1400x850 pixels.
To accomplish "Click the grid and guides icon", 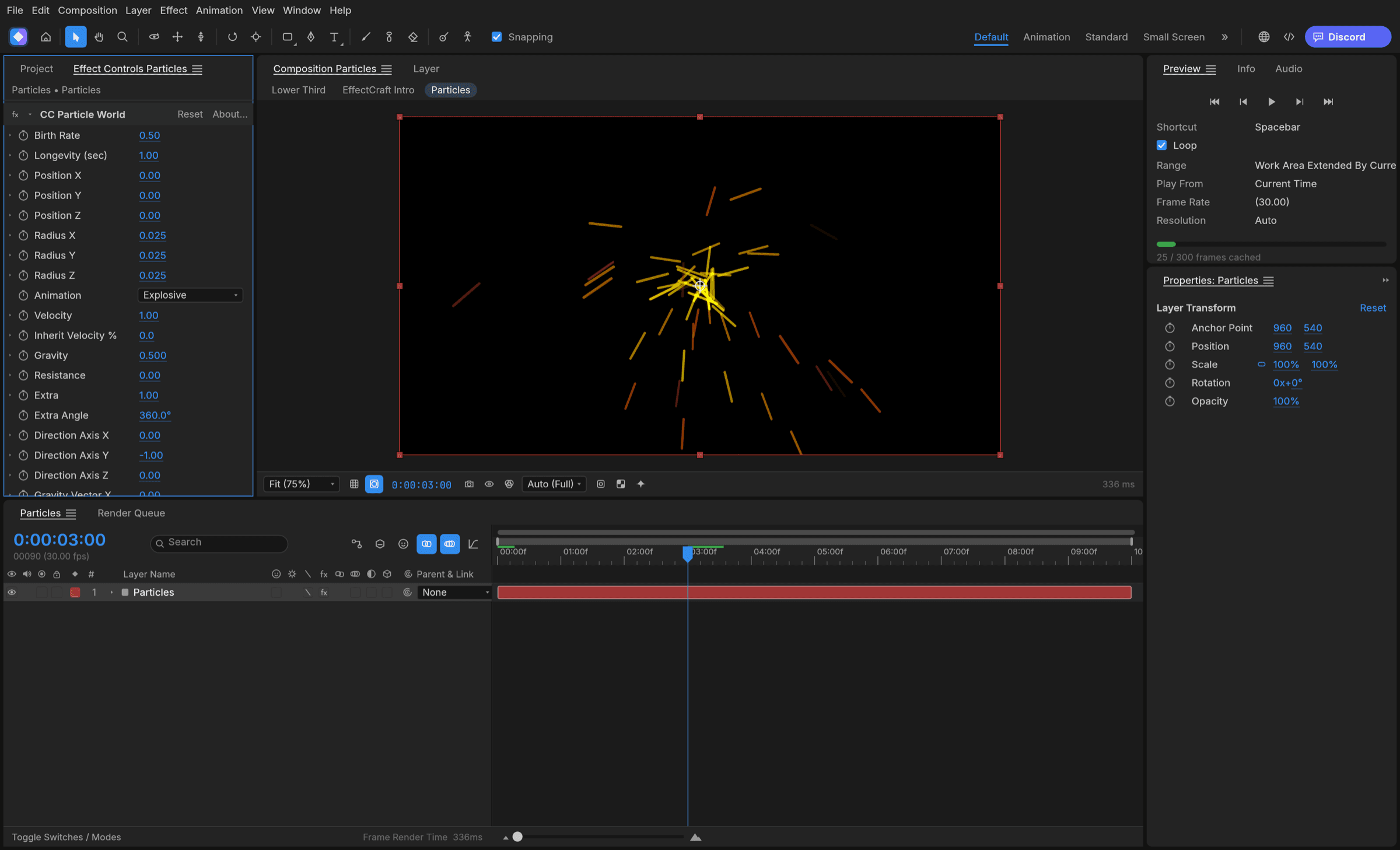I will point(354,484).
